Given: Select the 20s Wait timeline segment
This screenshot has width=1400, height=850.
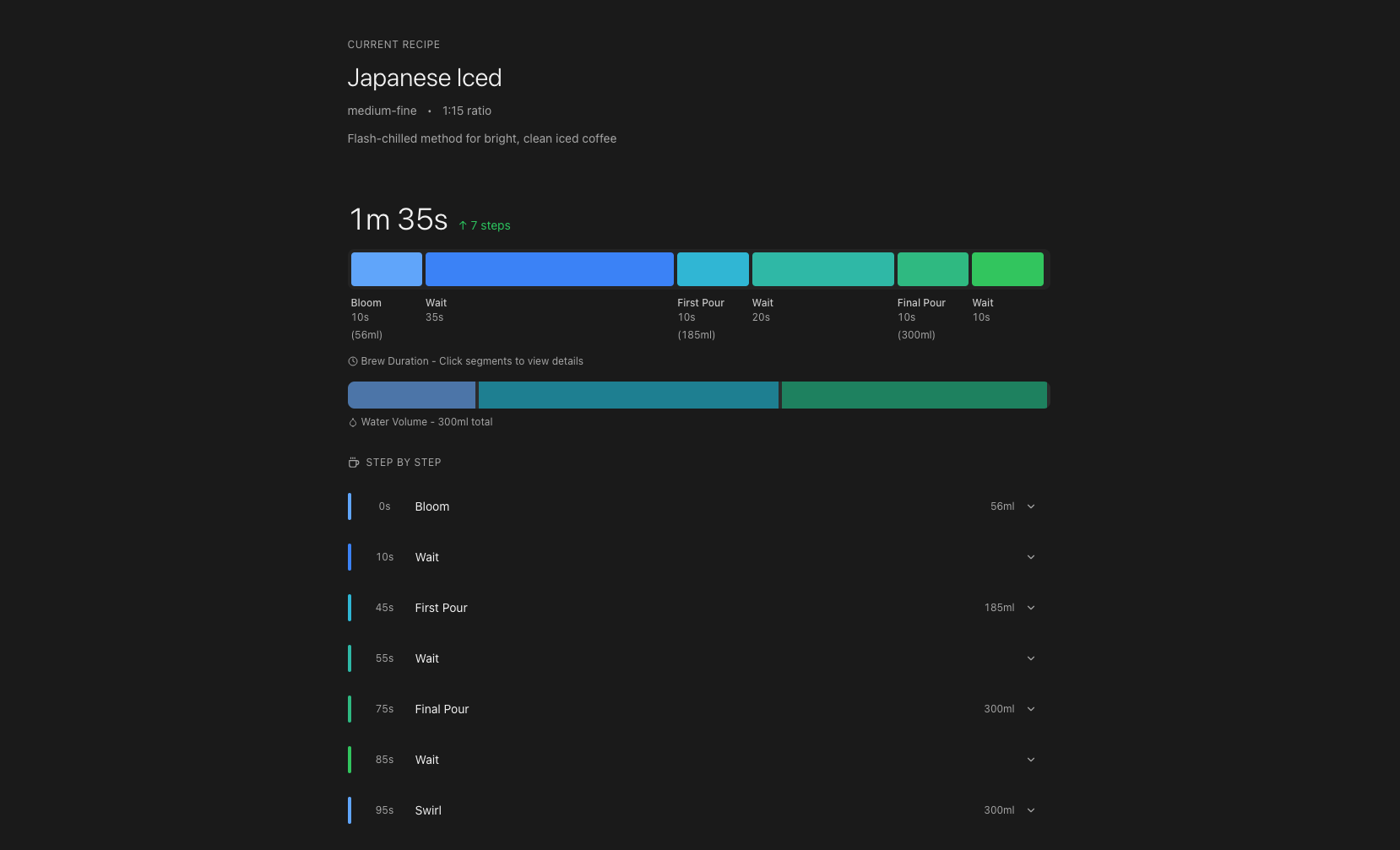Looking at the screenshot, I should coord(822,269).
